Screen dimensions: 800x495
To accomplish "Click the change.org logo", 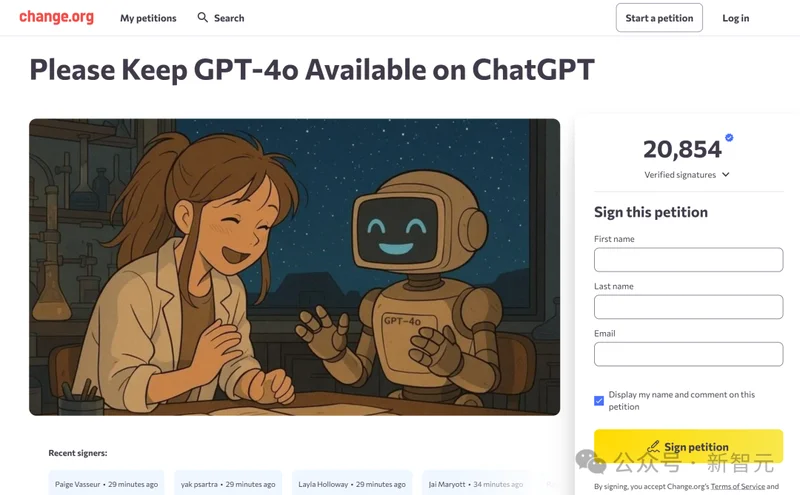I will point(56,17).
